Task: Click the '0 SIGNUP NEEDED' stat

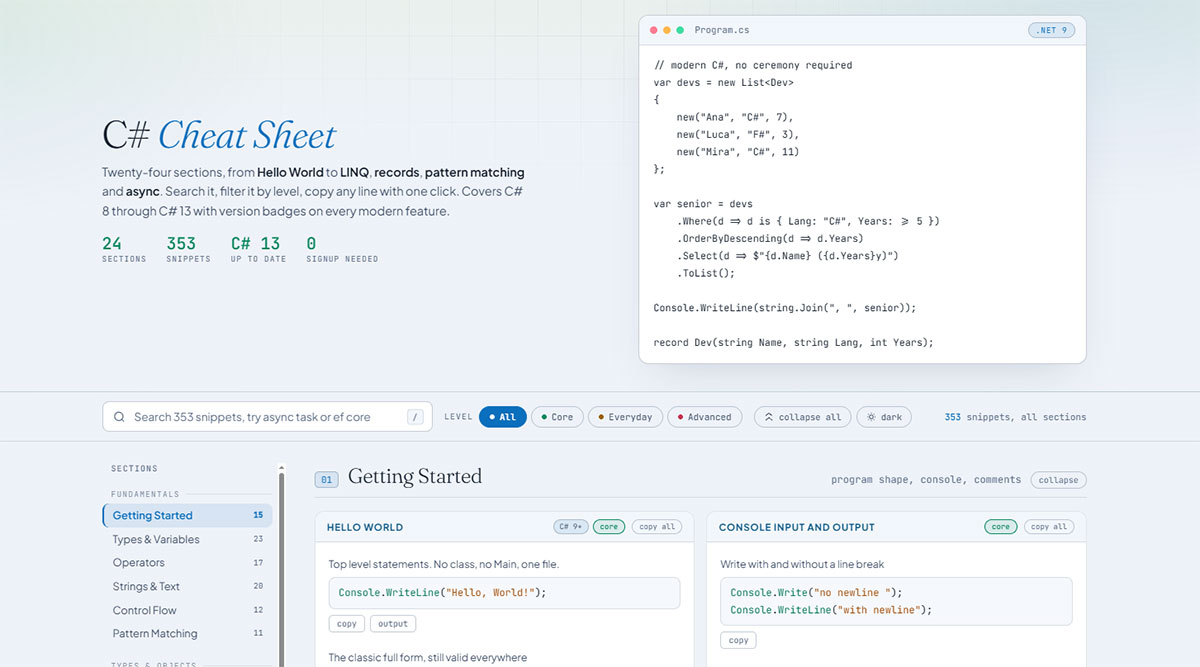Action: (342, 249)
